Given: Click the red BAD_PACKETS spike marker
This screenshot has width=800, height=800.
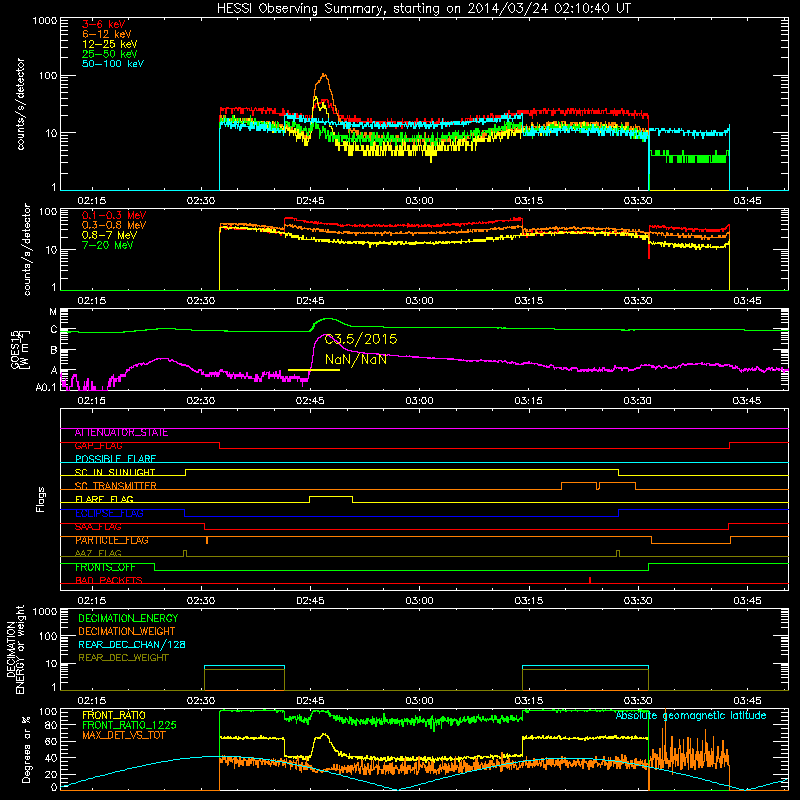Looking at the screenshot, I should pyautogui.click(x=590, y=580).
